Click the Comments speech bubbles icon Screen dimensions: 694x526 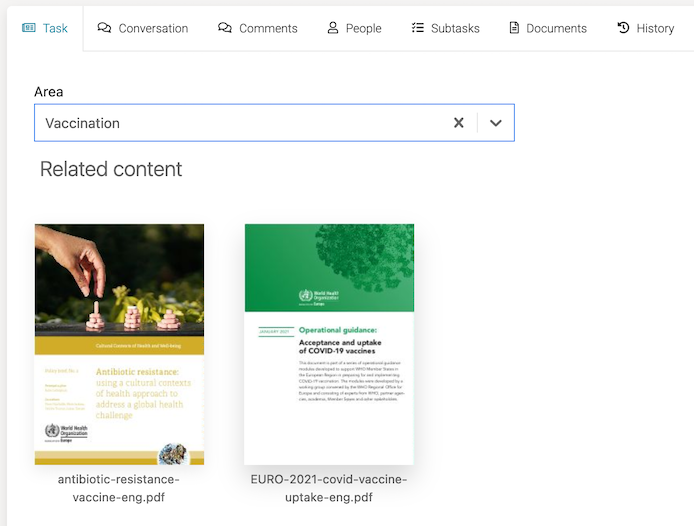click(x=225, y=28)
